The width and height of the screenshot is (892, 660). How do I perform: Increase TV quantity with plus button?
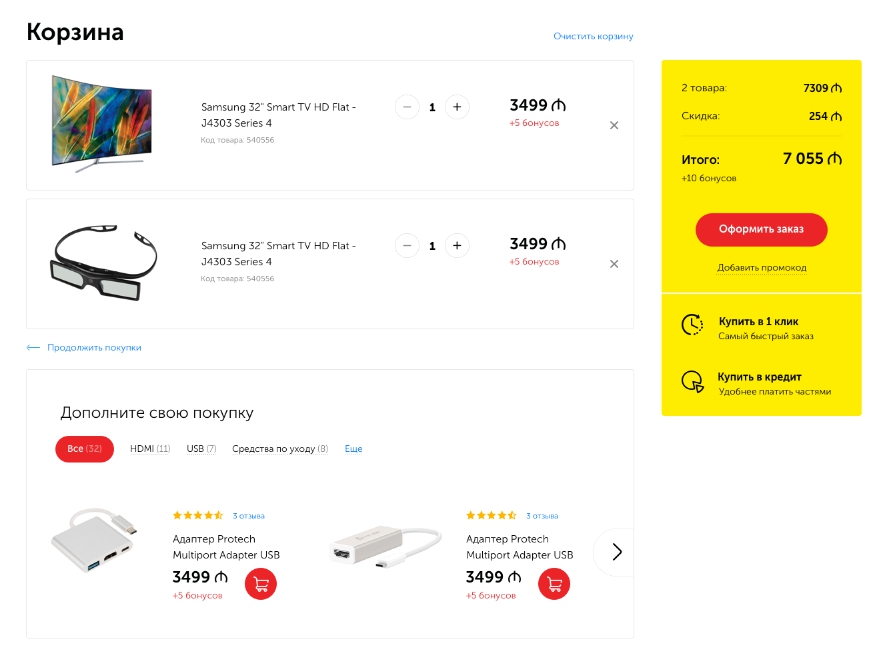457,107
